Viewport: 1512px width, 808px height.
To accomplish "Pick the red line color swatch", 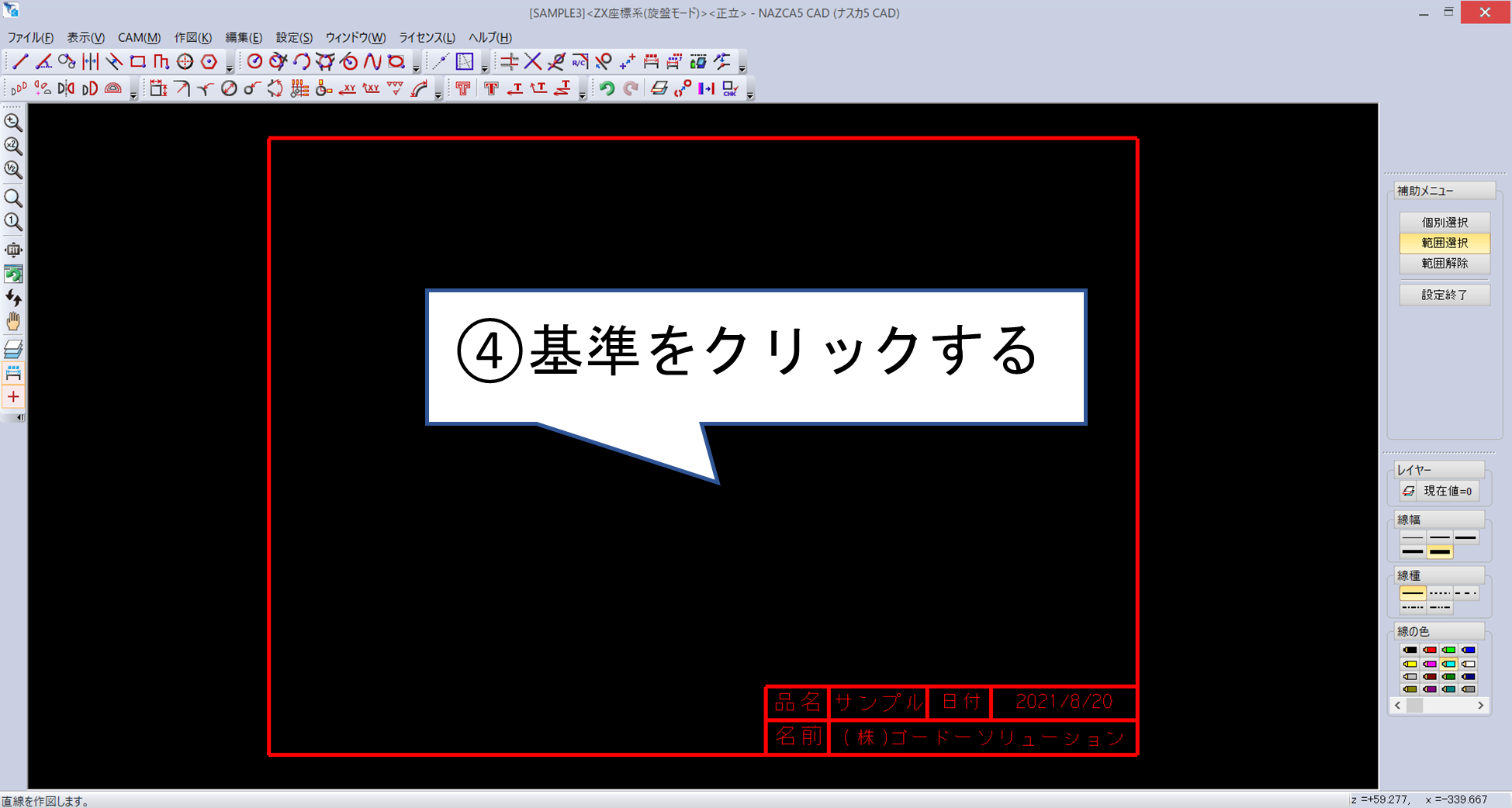I will tap(1430, 650).
